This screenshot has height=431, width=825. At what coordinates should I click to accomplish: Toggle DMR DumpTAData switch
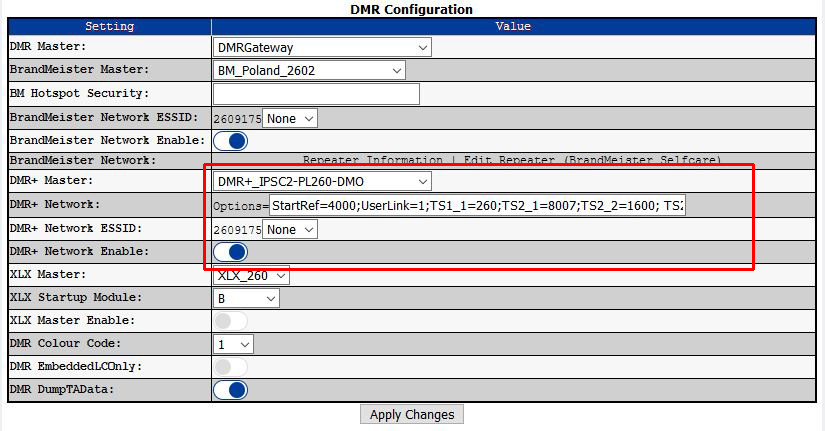(x=230, y=390)
